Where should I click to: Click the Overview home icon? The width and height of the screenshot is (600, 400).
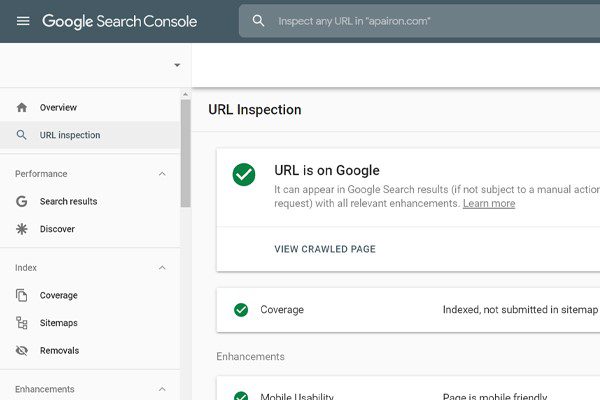click(x=22, y=108)
